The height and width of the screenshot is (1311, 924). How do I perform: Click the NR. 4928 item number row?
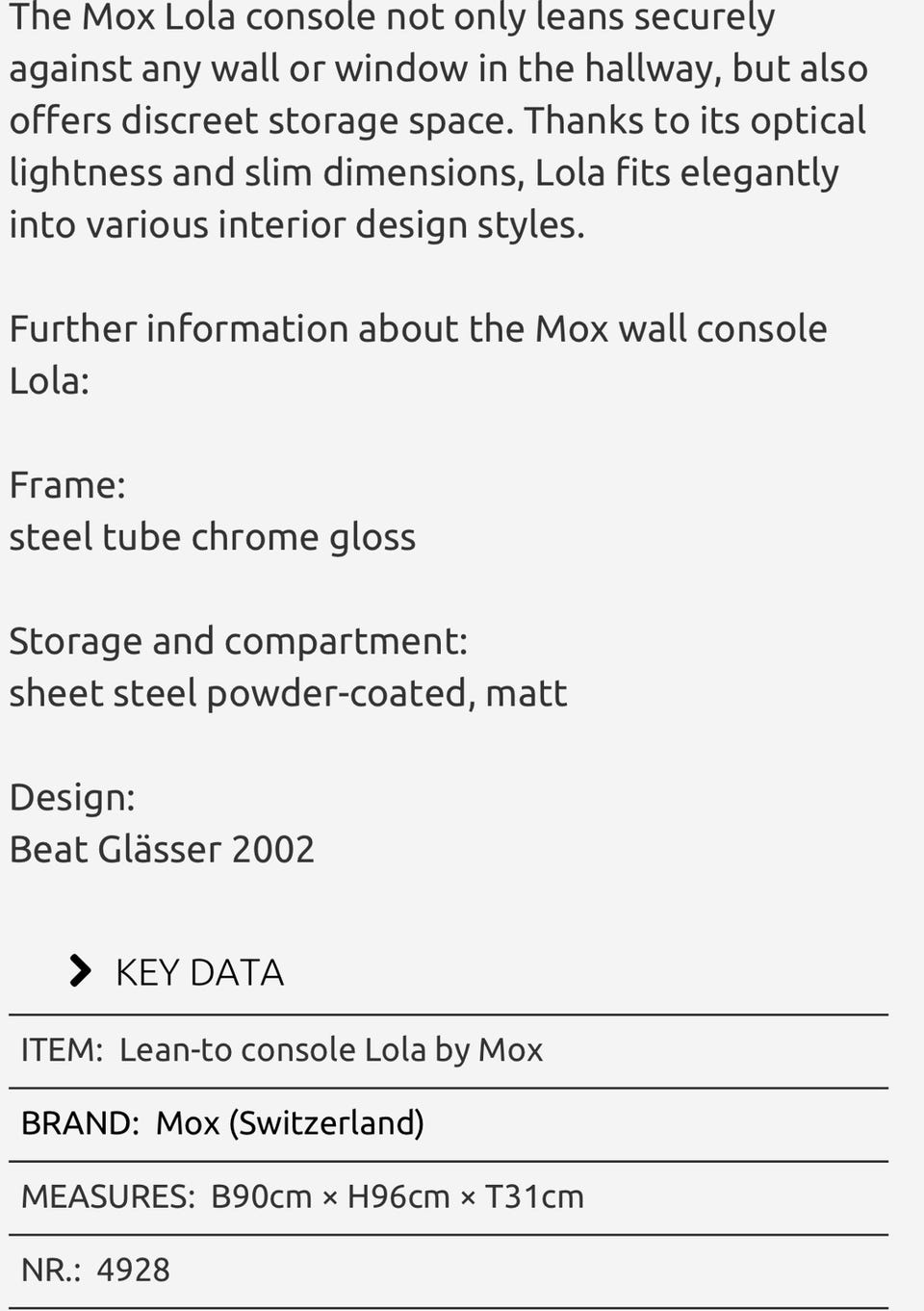click(x=449, y=1271)
